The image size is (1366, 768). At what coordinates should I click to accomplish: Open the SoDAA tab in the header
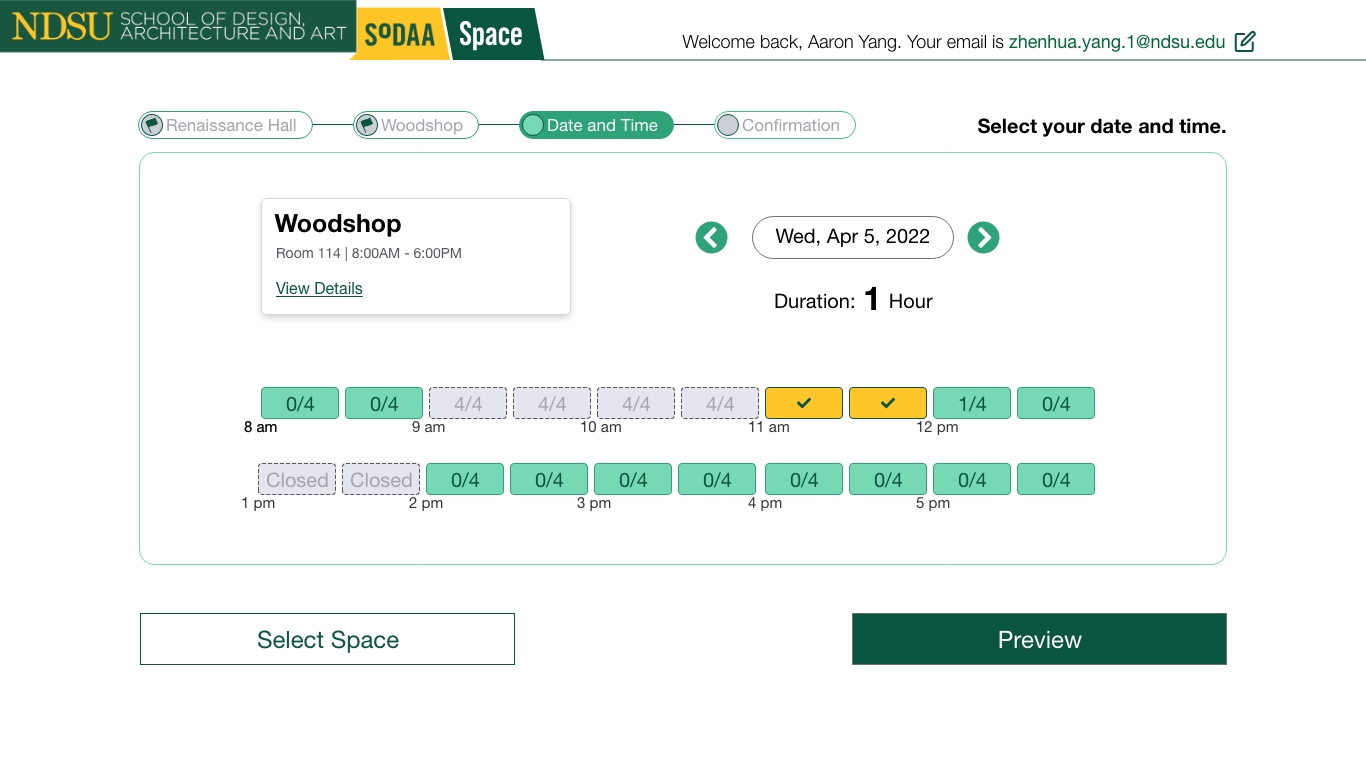pyautogui.click(x=399, y=34)
